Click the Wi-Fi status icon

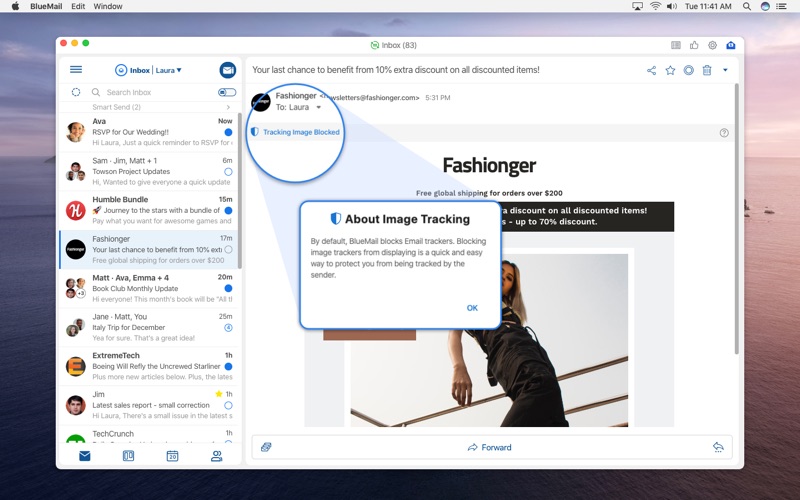[655, 6]
